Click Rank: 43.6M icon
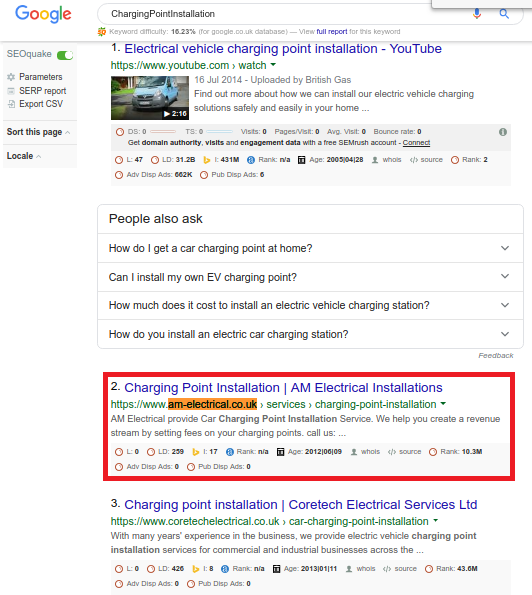The height and width of the screenshot is (595, 532). [429, 569]
